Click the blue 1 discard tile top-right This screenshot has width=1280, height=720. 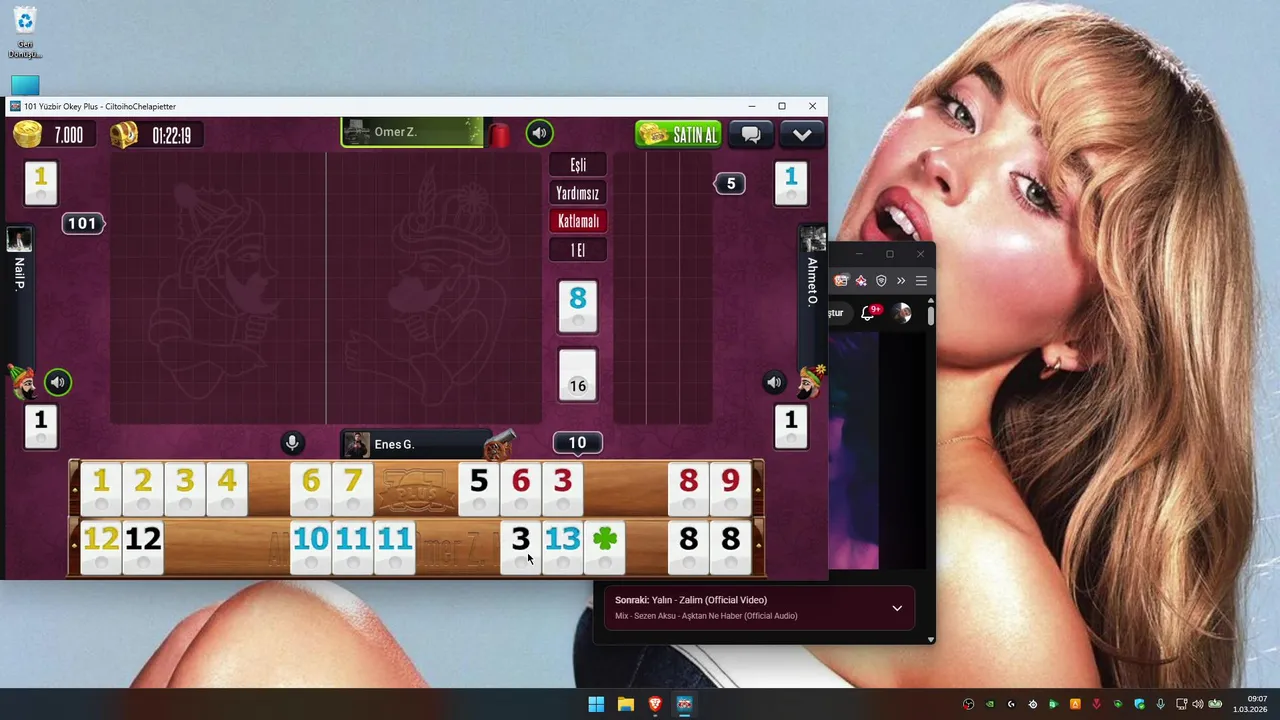click(x=791, y=183)
